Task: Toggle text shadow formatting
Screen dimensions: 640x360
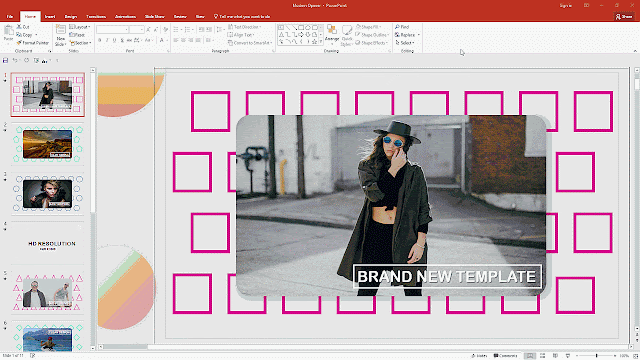Action: point(122,40)
